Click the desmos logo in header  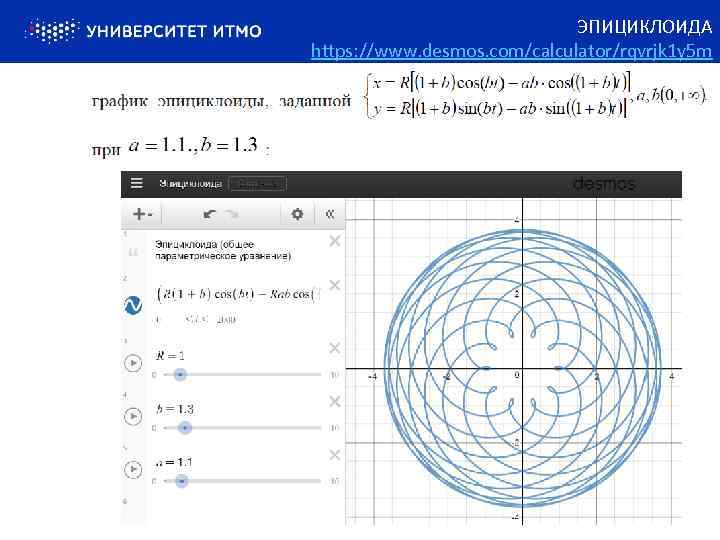[604, 184]
